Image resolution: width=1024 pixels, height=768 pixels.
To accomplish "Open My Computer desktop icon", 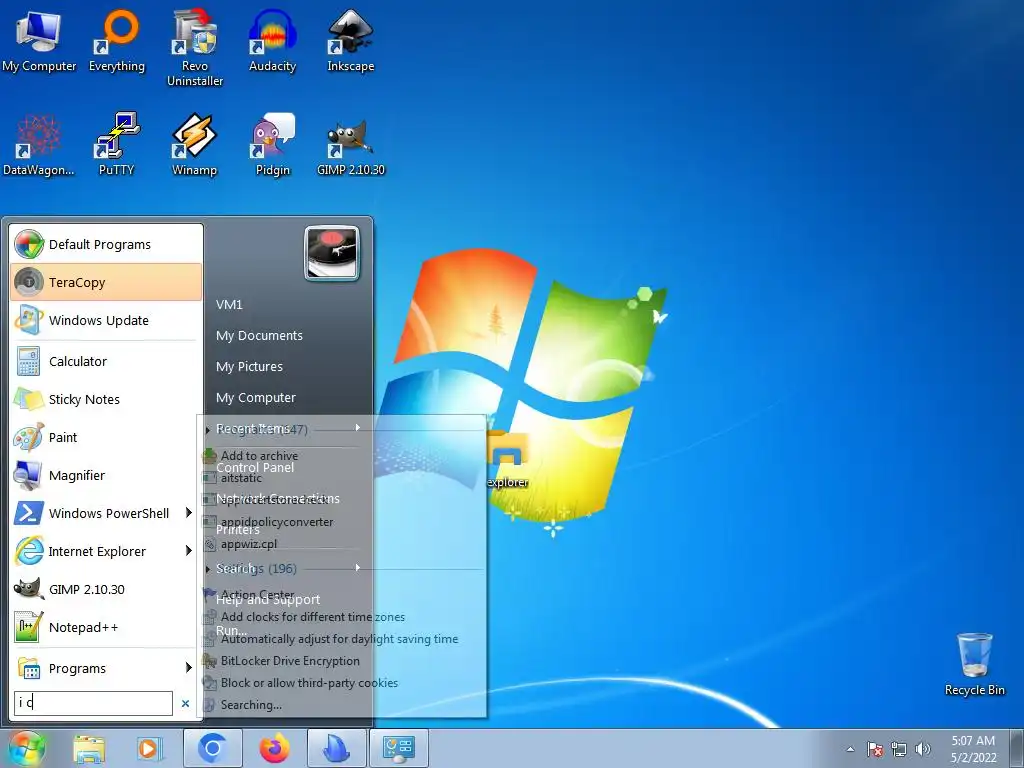I will 39,40.
